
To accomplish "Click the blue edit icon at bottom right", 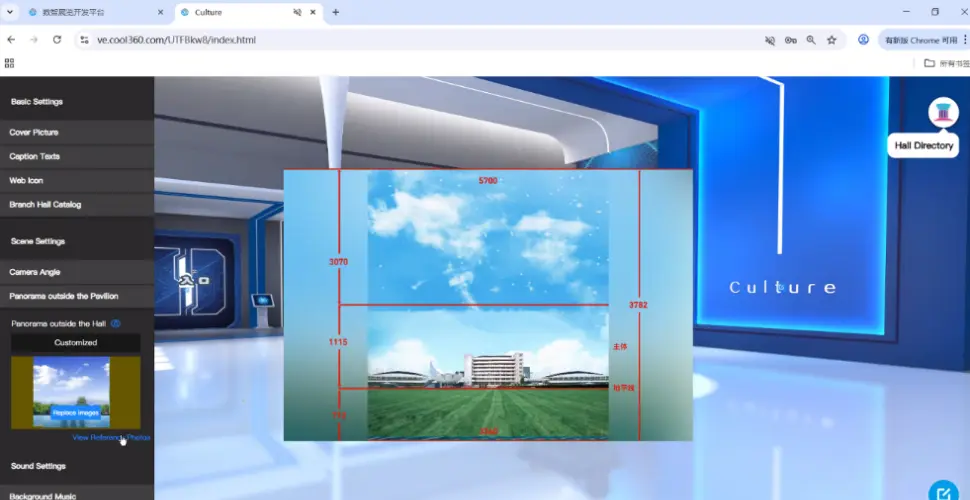I will [x=944, y=493].
